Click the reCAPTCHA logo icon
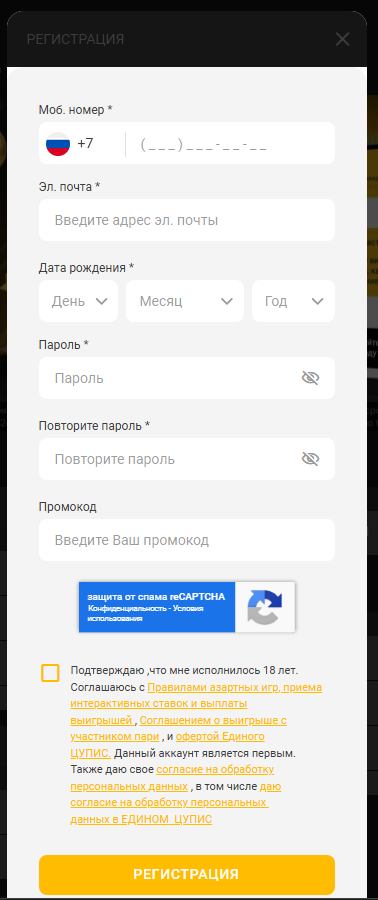Screen dimensions: 378x900 265,607
